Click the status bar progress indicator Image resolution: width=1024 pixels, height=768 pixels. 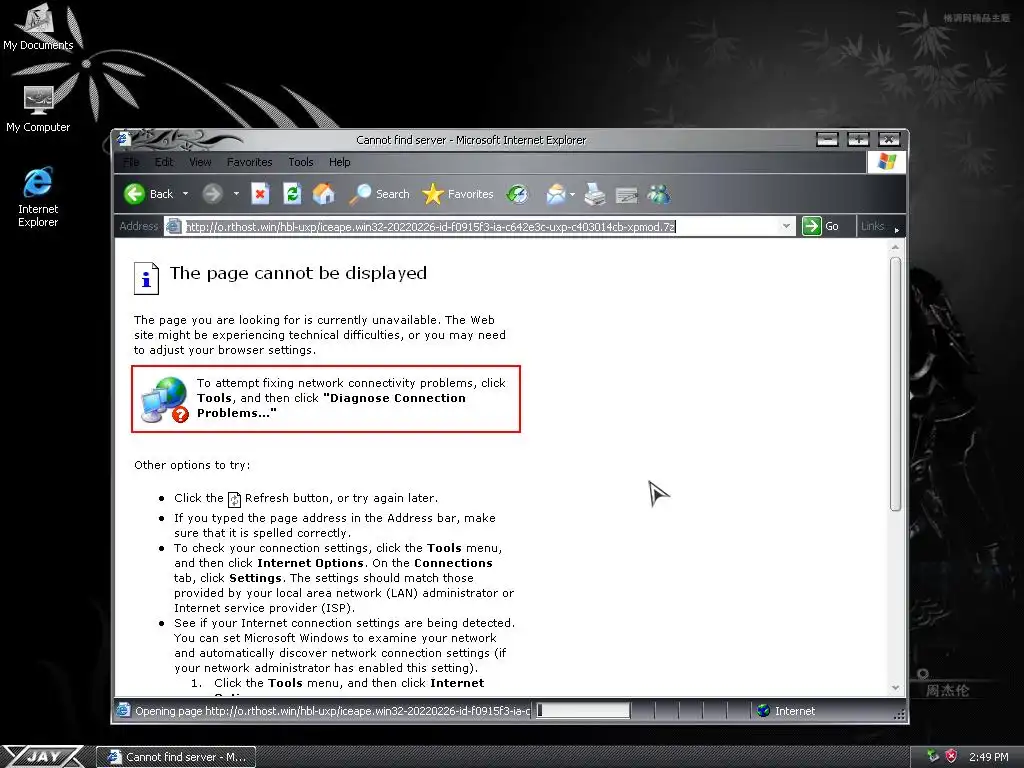click(x=583, y=711)
